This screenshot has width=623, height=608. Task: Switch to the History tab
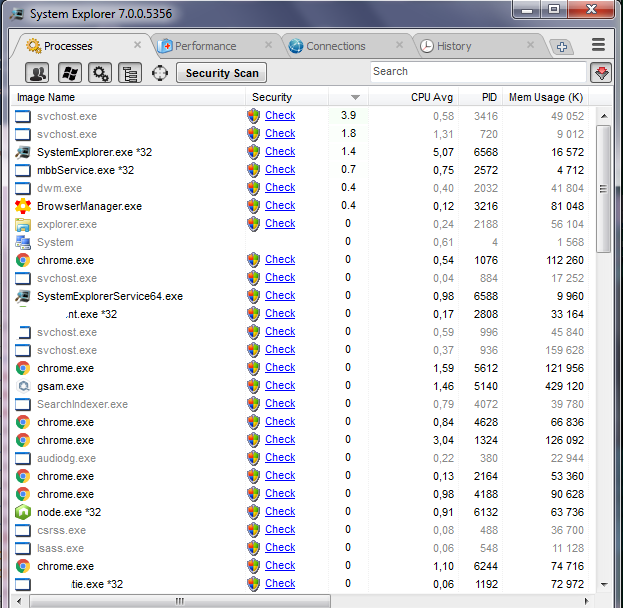pyautogui.click(x=454, y=46)
